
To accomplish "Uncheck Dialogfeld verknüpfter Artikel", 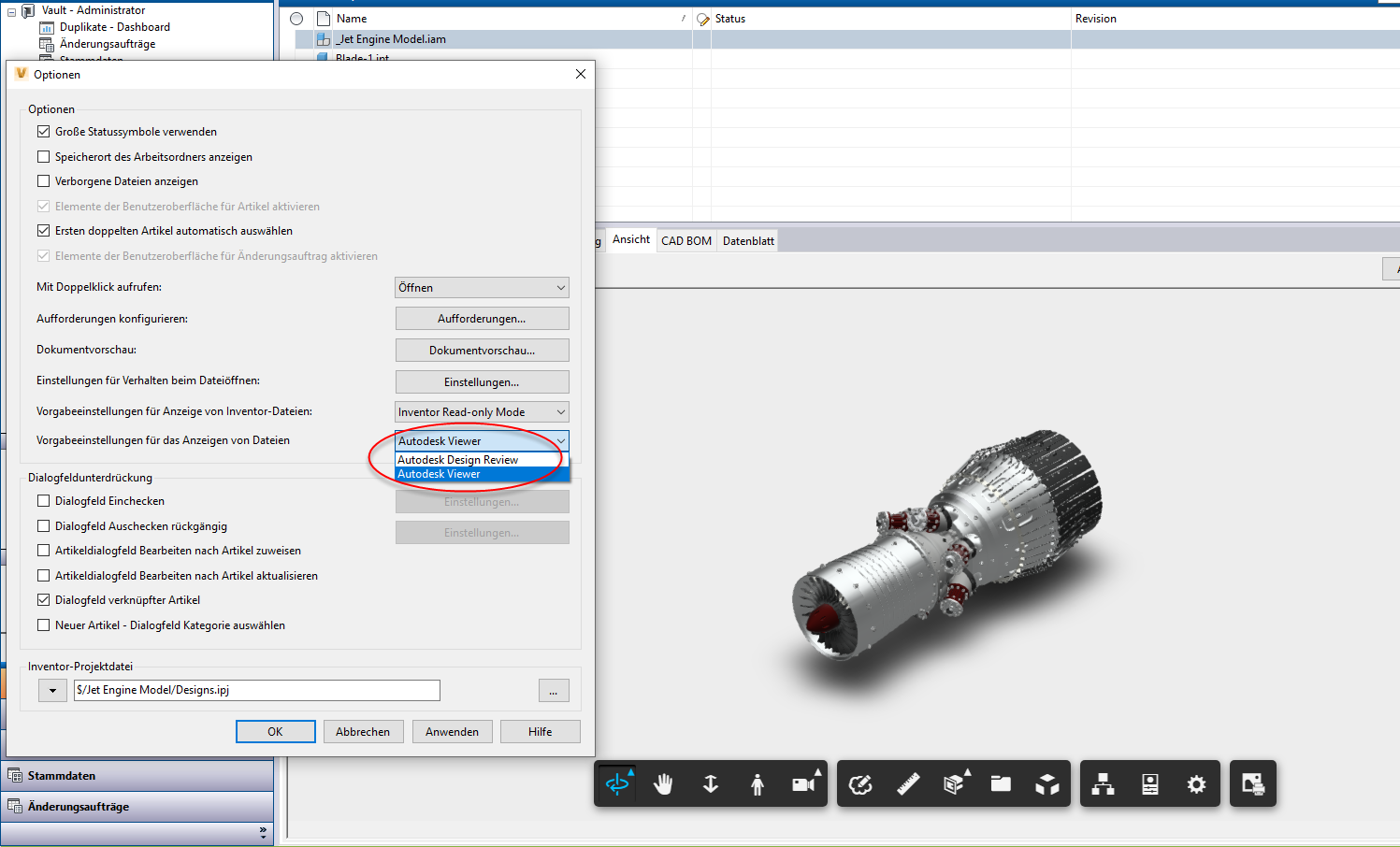I will [x=43, y=600].
